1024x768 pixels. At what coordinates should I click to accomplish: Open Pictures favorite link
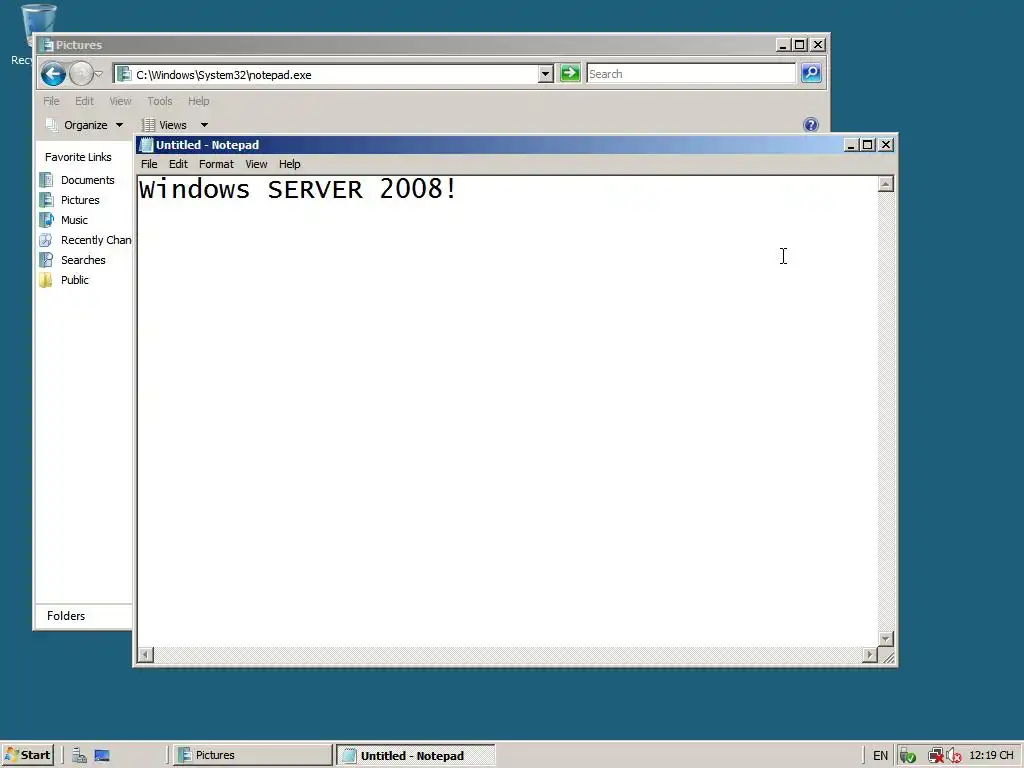80,200
